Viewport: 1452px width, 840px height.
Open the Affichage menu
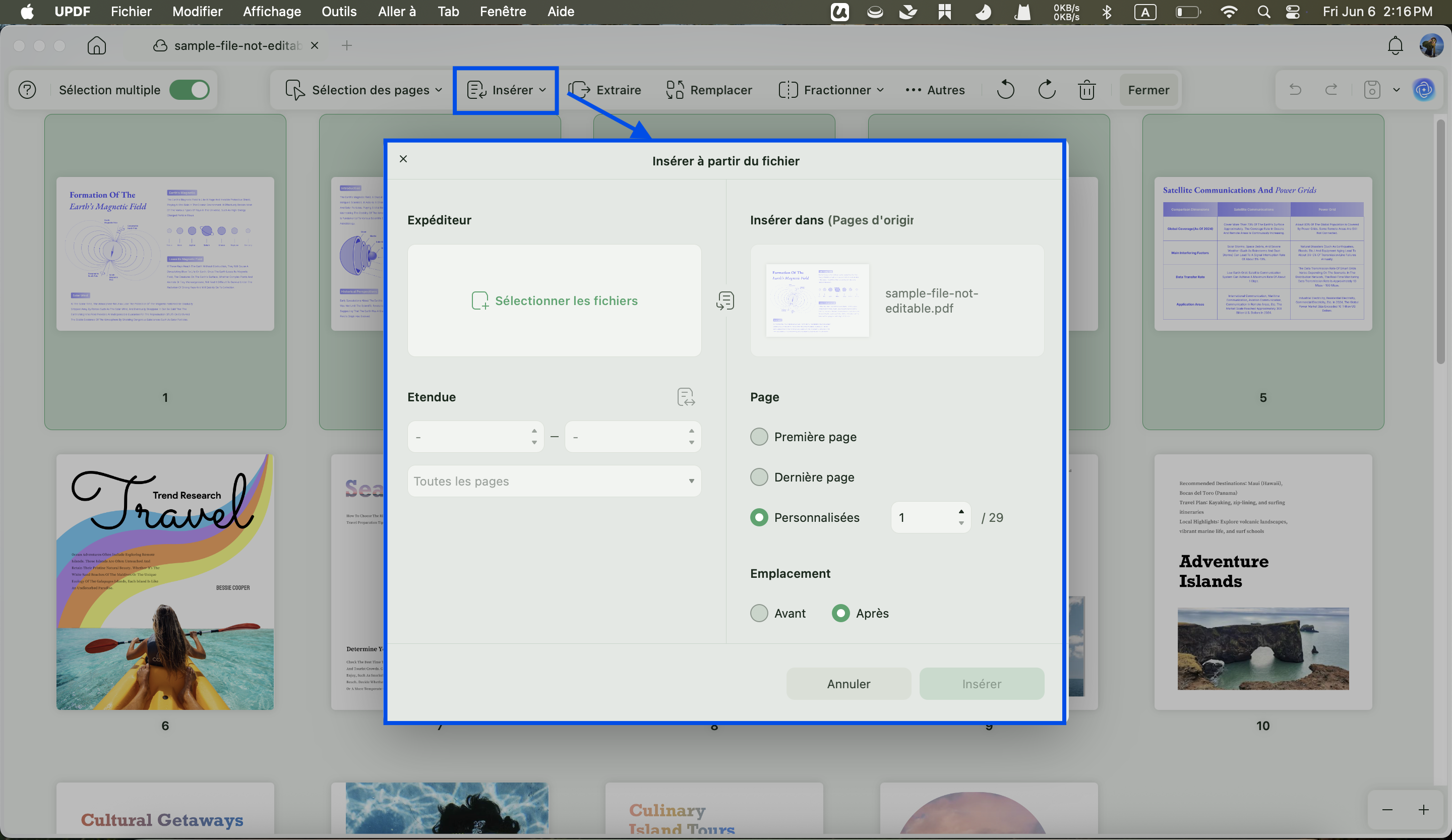[x=272, y=12]
